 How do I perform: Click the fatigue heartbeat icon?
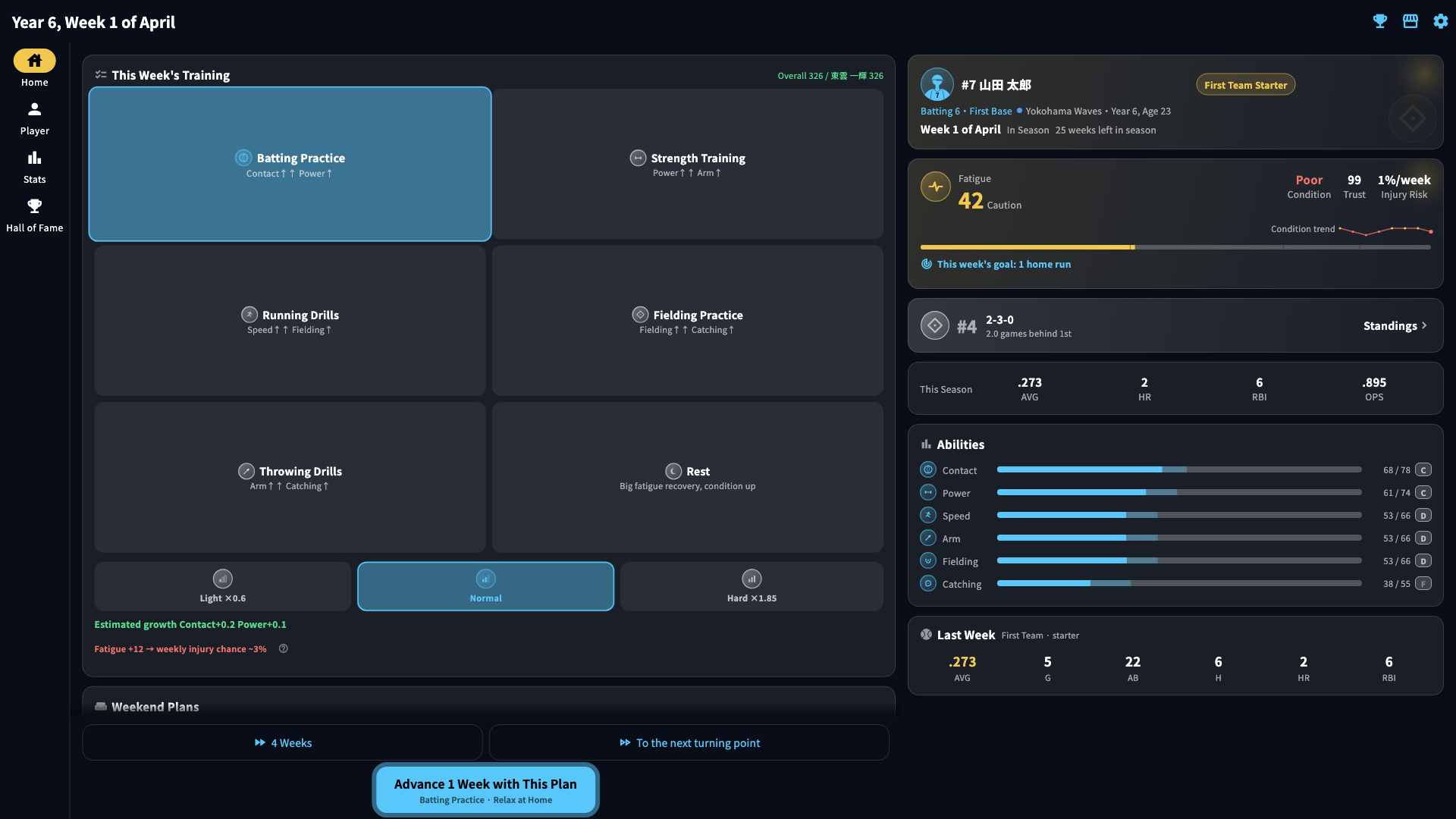point(935,187)
